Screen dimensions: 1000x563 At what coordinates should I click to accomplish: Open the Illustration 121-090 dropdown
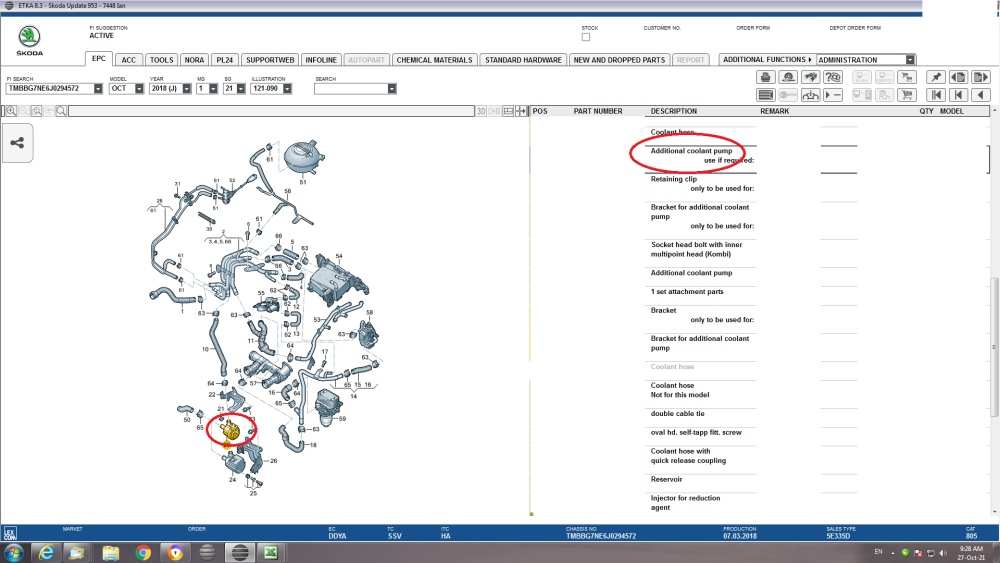pyautogui.click(x=287, y=89)
